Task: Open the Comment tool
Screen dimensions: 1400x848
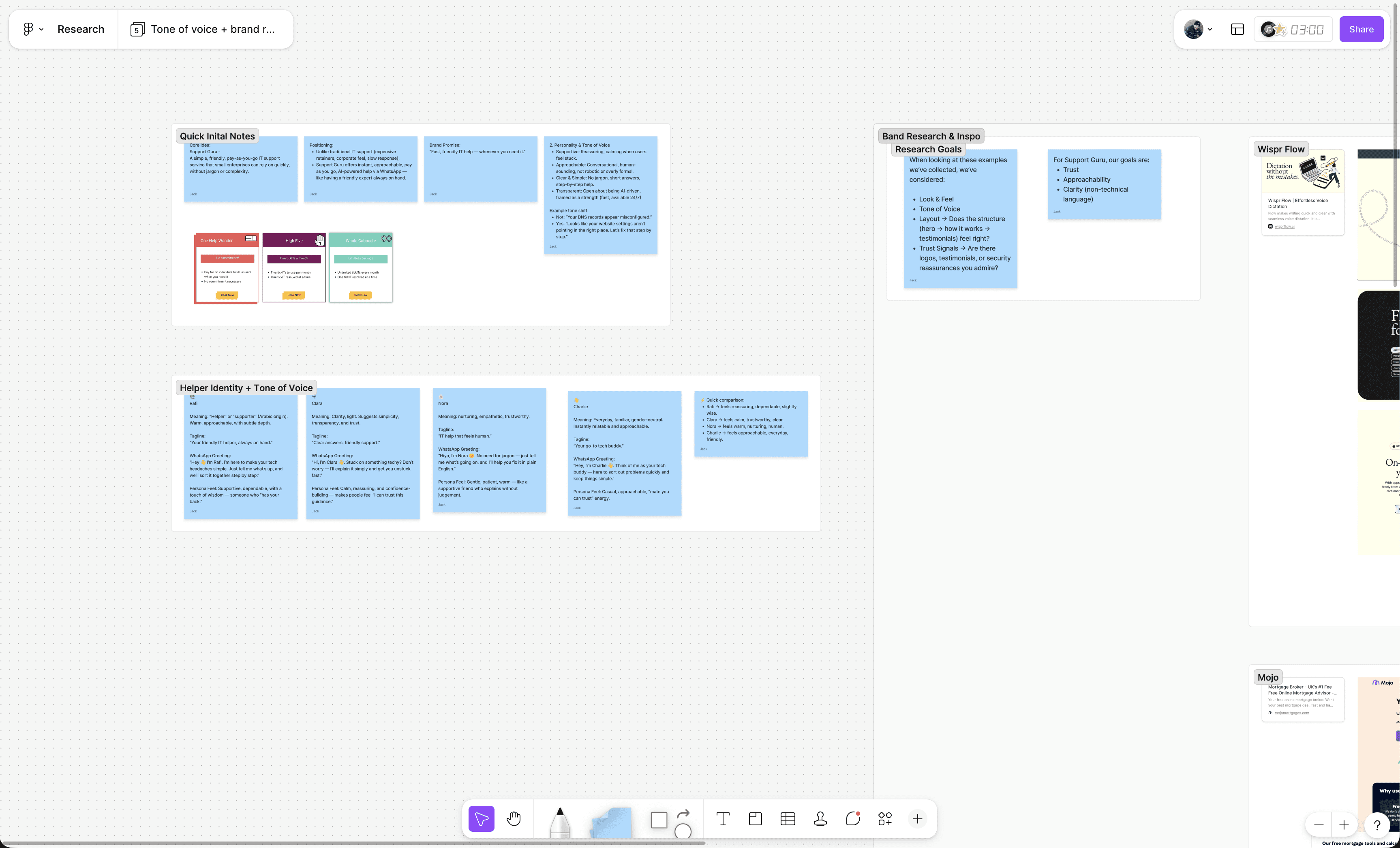Action: [x=852, y=818]
